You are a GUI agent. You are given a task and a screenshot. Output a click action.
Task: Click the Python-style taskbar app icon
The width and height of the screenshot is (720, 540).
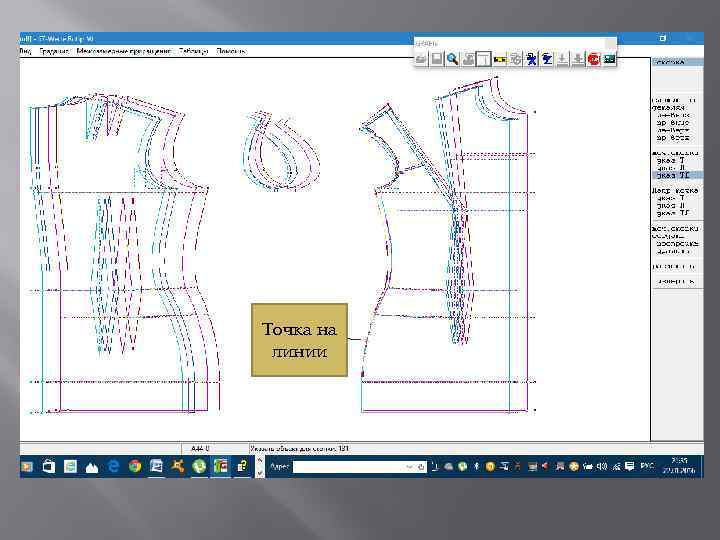click(242, 467)
